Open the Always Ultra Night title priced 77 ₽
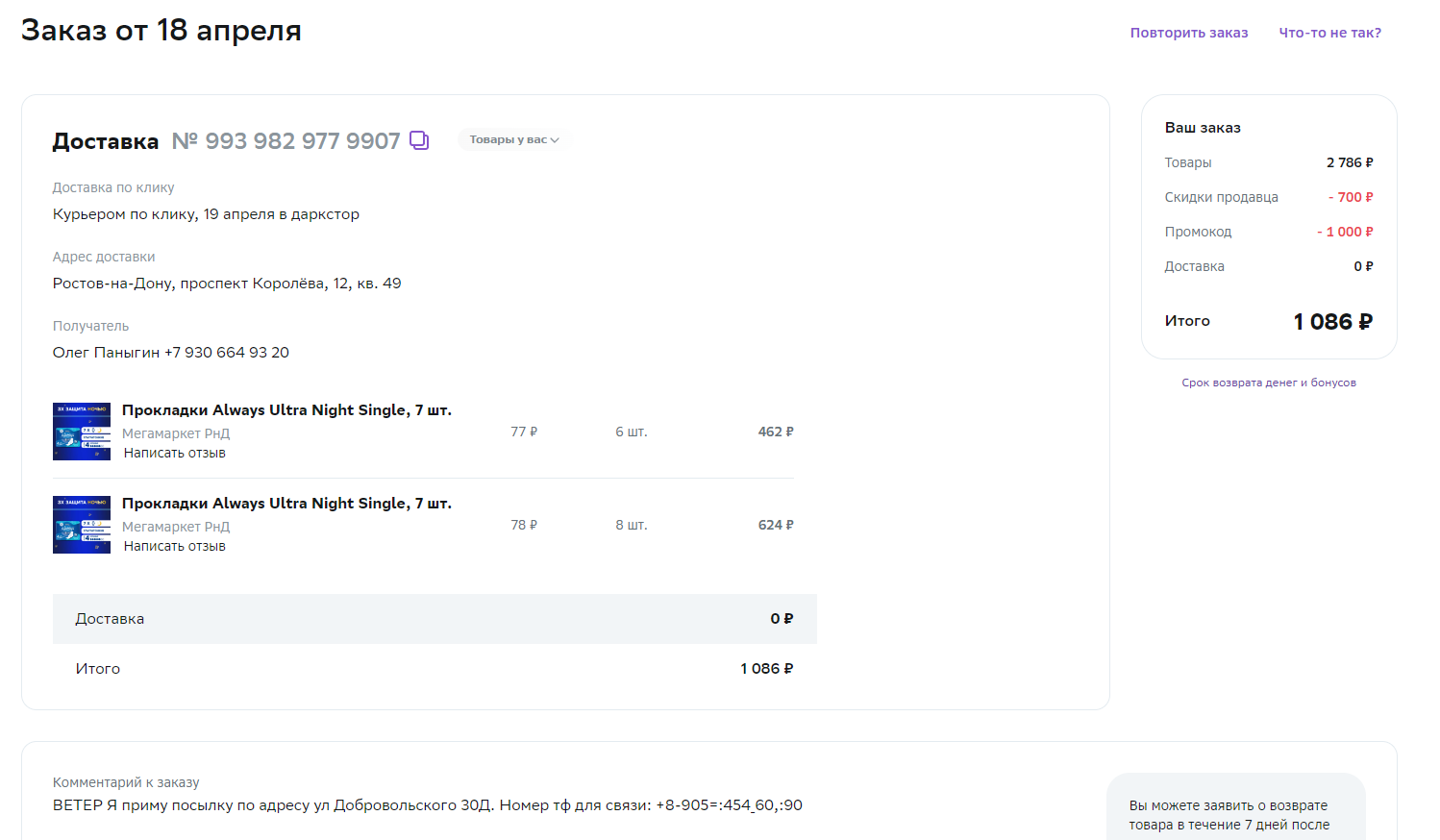 coord(286,410)
